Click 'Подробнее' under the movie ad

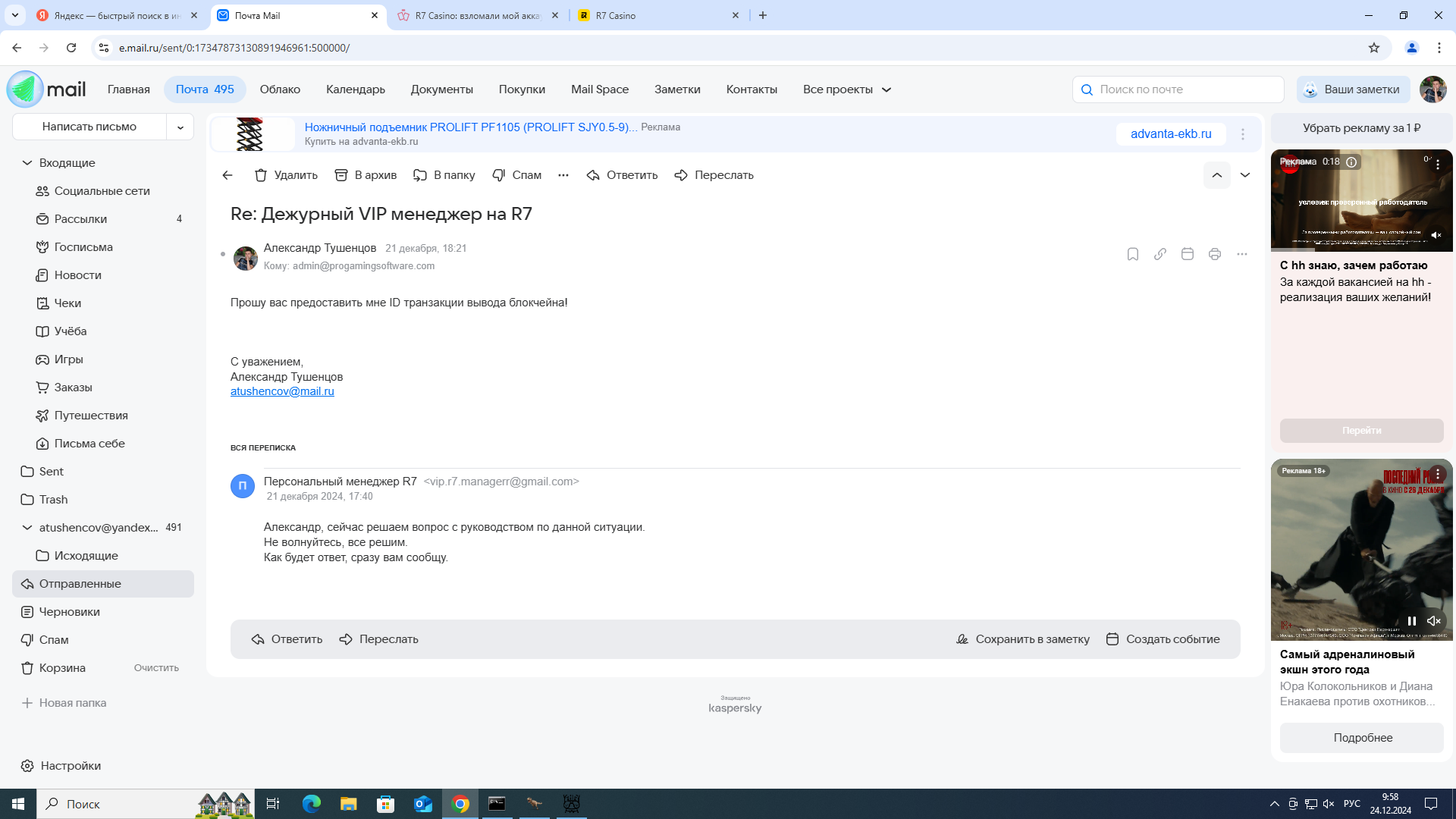[x=1362, y=738]
